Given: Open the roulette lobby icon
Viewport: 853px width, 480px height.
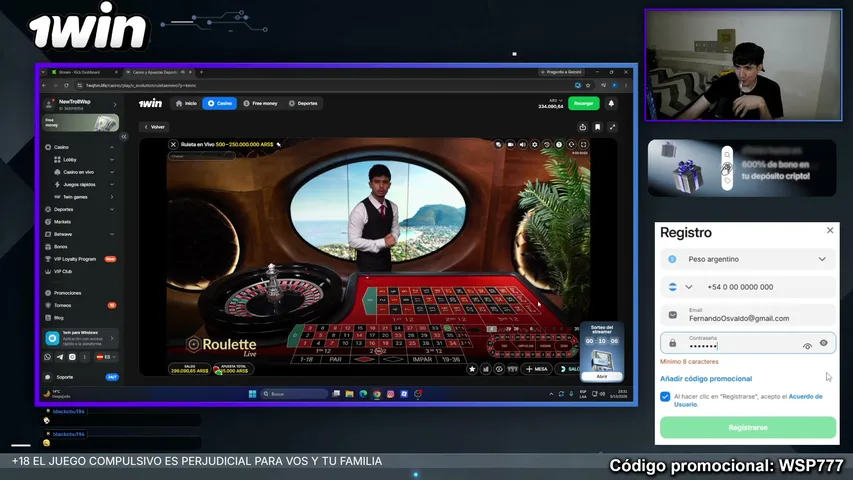Looking at the screenshot, I should 571,144.
